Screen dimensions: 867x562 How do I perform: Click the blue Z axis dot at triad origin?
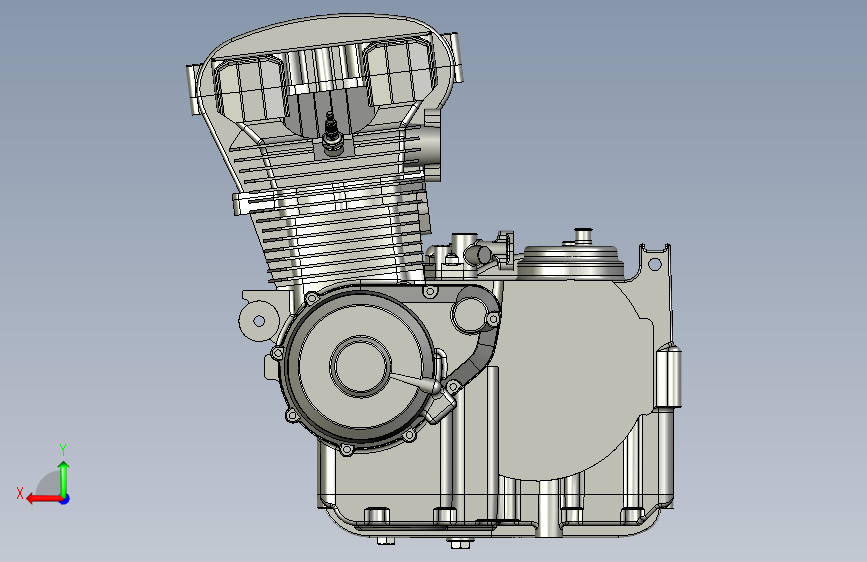(x=65, y=499)
